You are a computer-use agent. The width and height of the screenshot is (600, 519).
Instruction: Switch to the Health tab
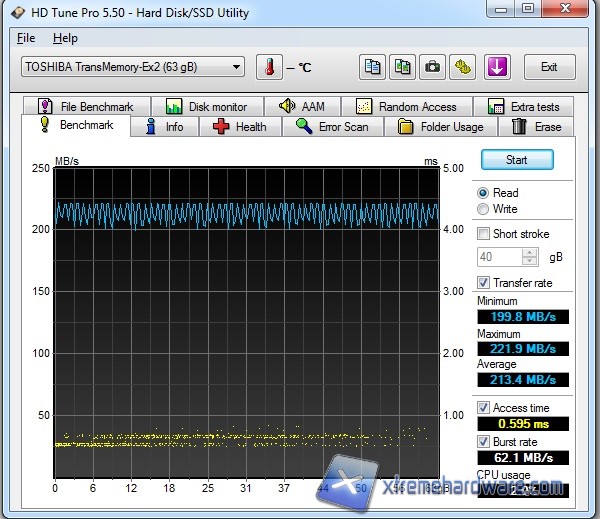tap(239, 127)
